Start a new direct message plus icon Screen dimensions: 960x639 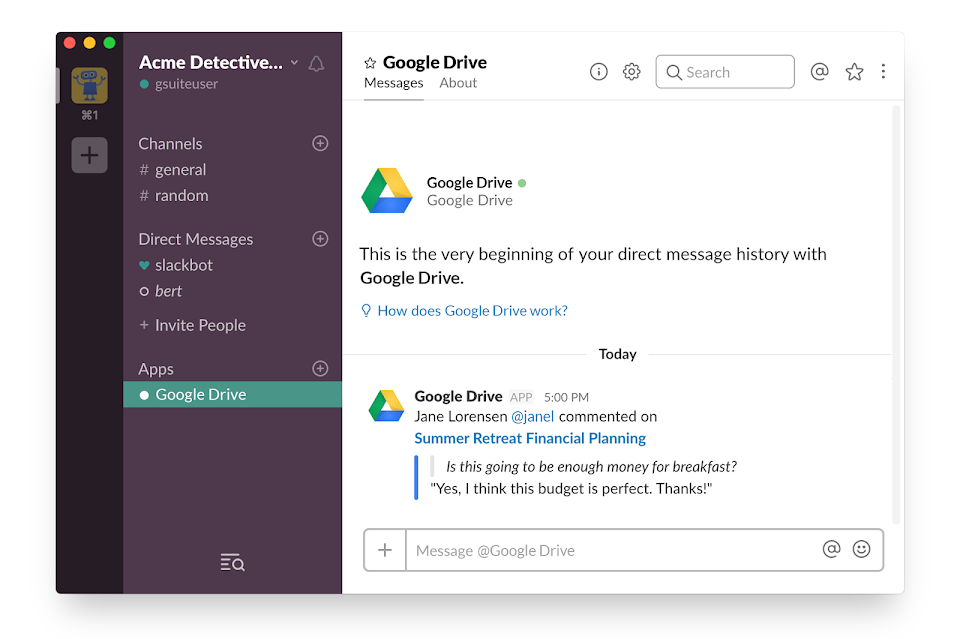click(x=320, y=239)
